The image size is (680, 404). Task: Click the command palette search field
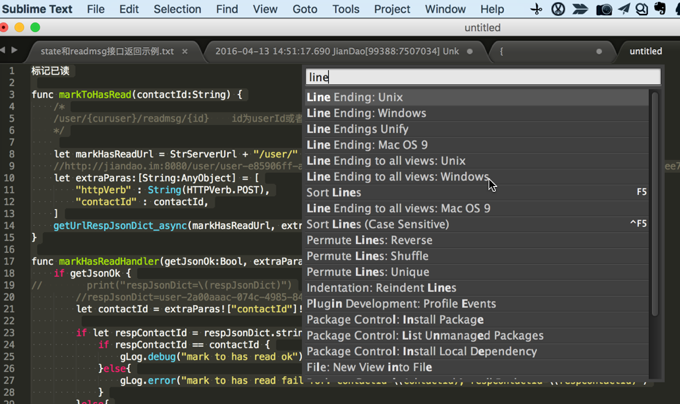point(483,77)
